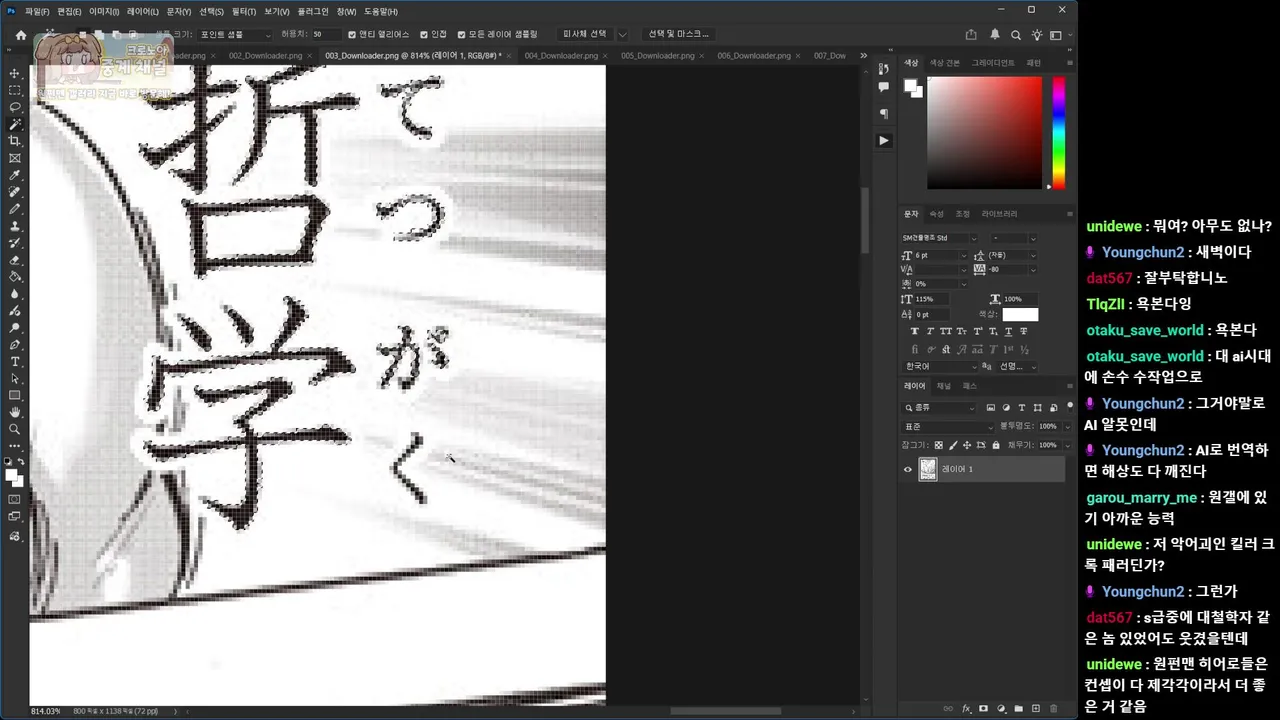Click the 피사체 선택 button
Image resolution: width=1280 pixels, height=720 pixels.
coord(585,34)
